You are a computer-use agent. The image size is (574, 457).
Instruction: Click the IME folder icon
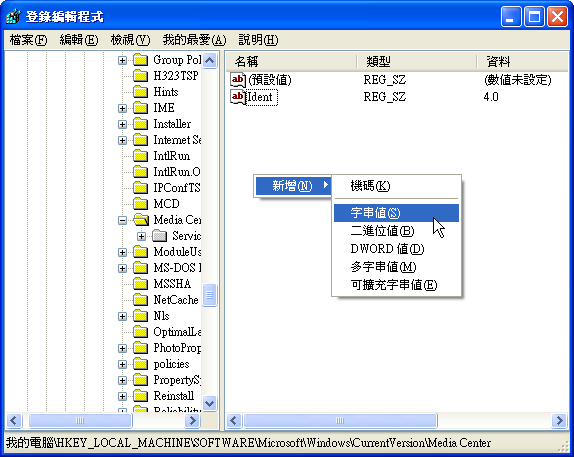point(141,108)
